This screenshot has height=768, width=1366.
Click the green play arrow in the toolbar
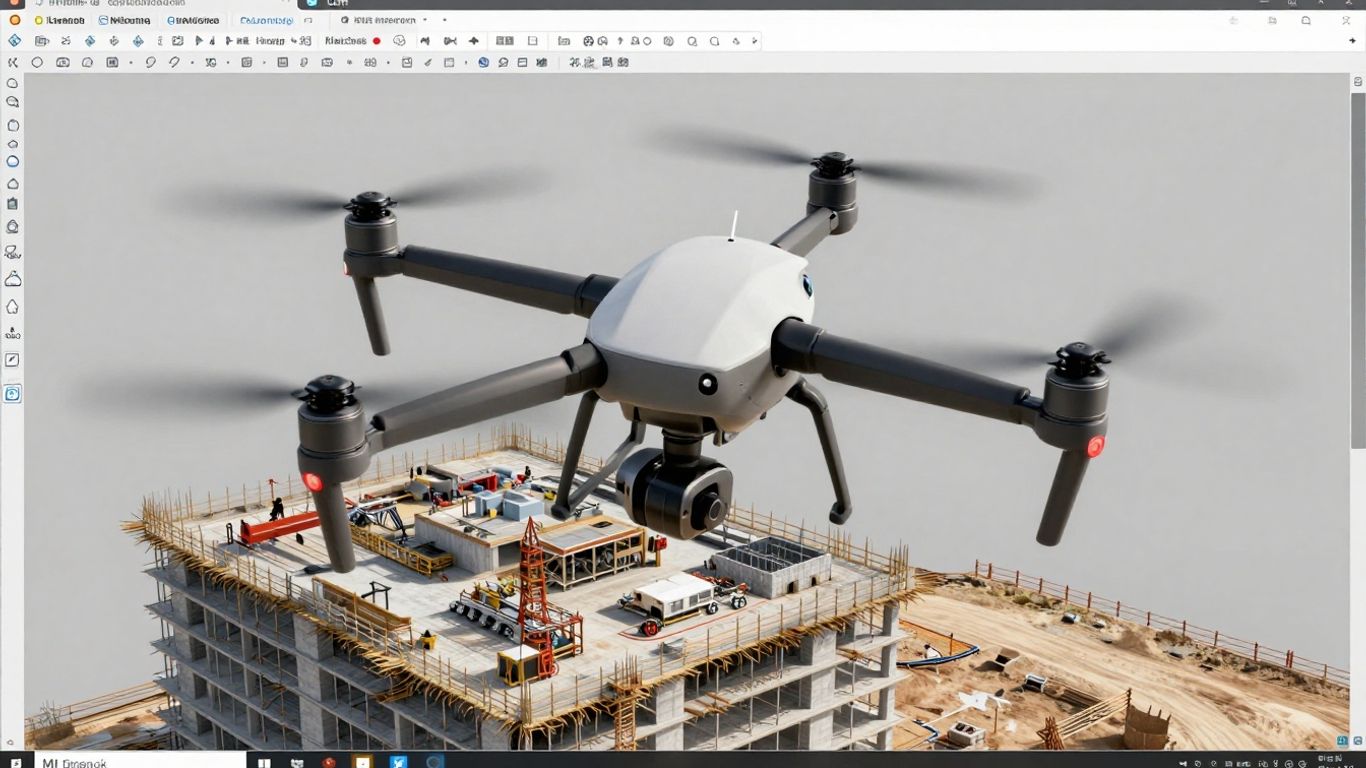(199, 41)
